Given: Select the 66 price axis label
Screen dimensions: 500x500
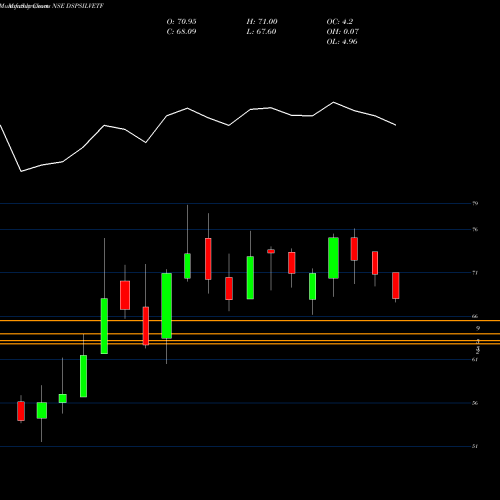Looking at the screenshot, I should click(x=475, y=316).
